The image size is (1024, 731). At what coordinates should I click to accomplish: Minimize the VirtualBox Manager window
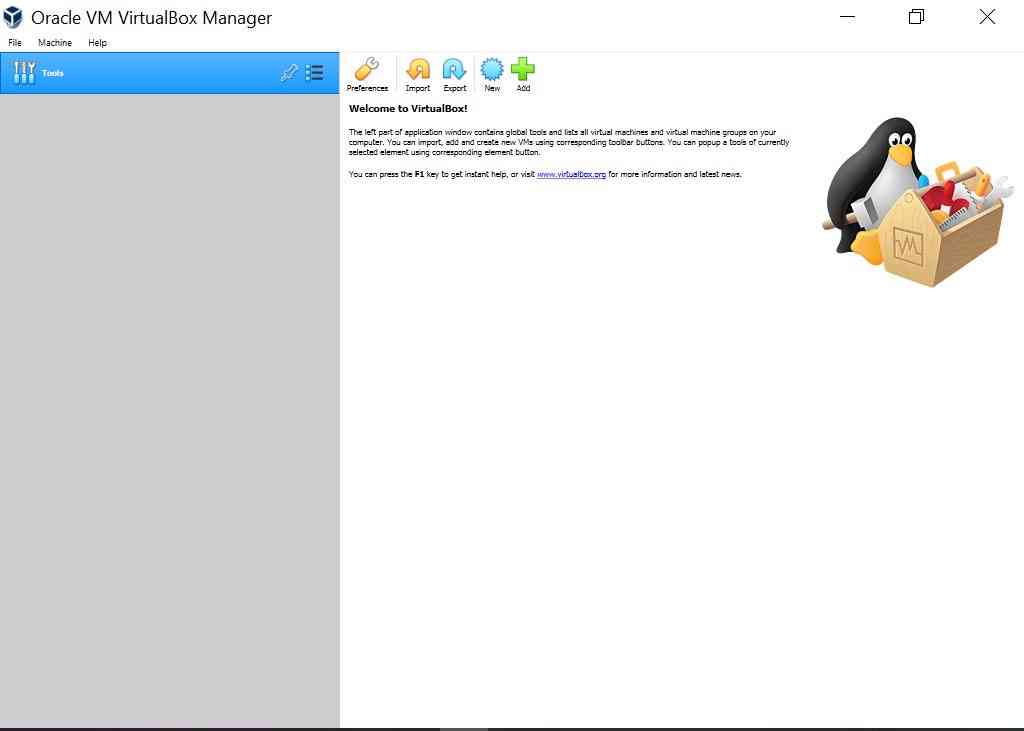click(x=847, y=17)
